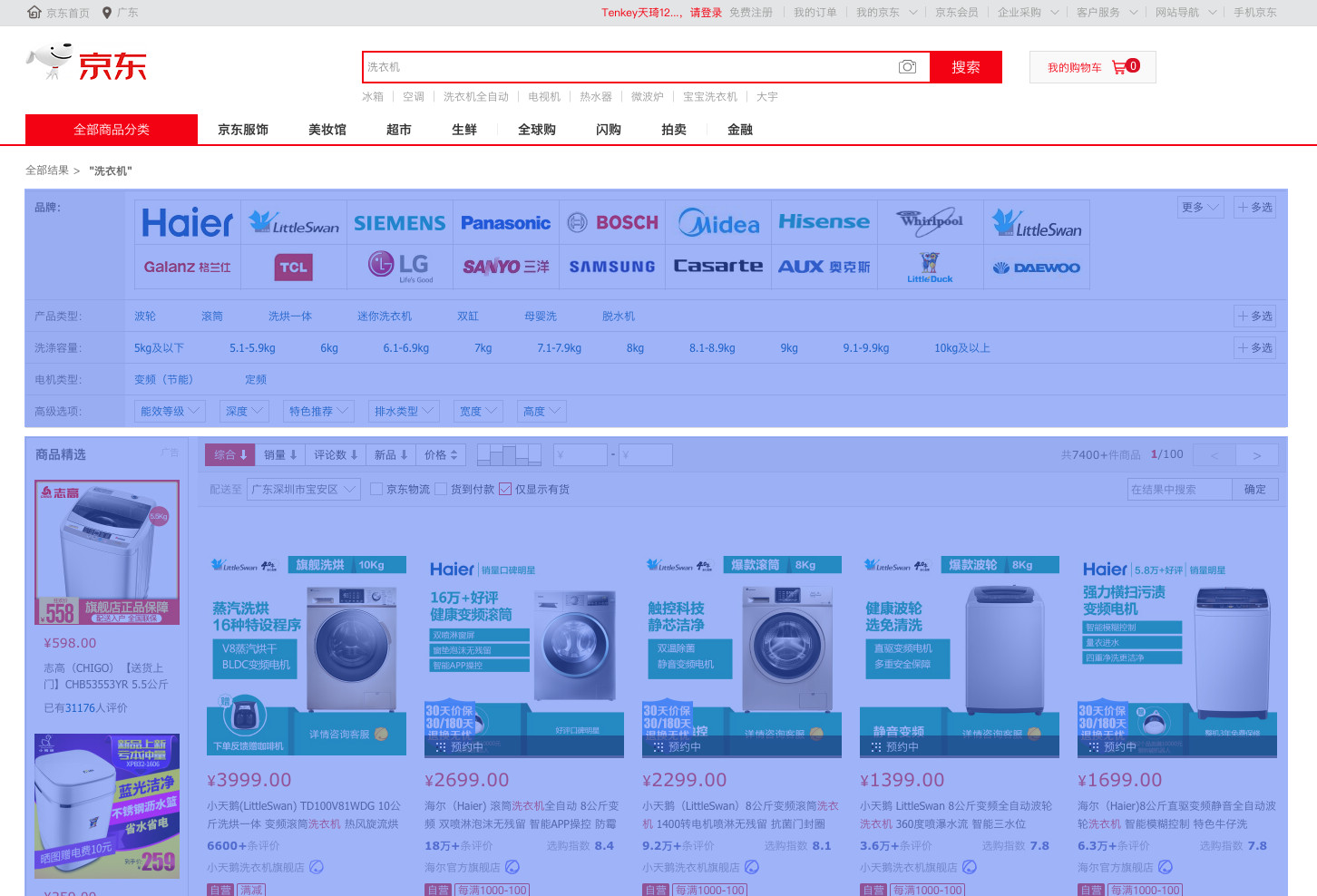Select the Whirlpool brand logo
Viewport: 1317px width, 896px height.
coord(931,222)
